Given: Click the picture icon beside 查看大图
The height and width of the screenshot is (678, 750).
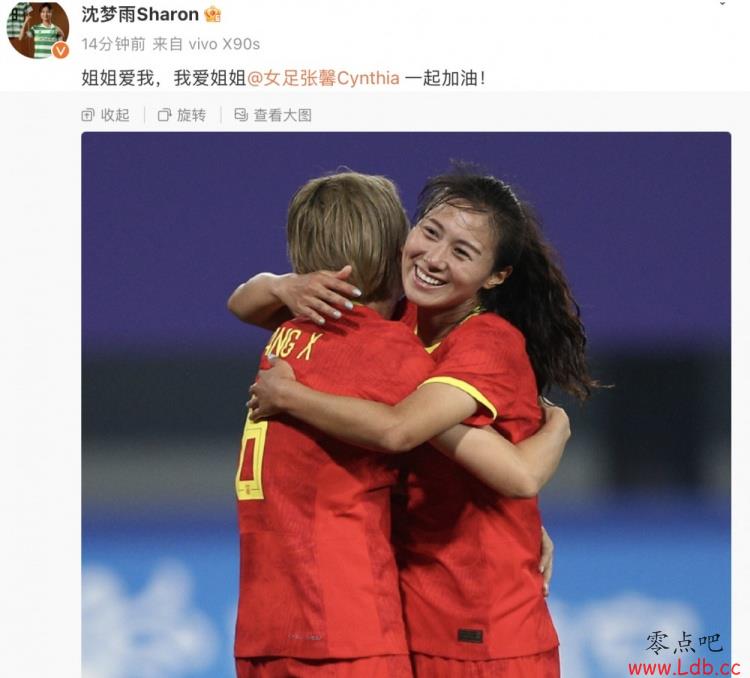Looking at the screenshot, I should (x=241, y=115).
